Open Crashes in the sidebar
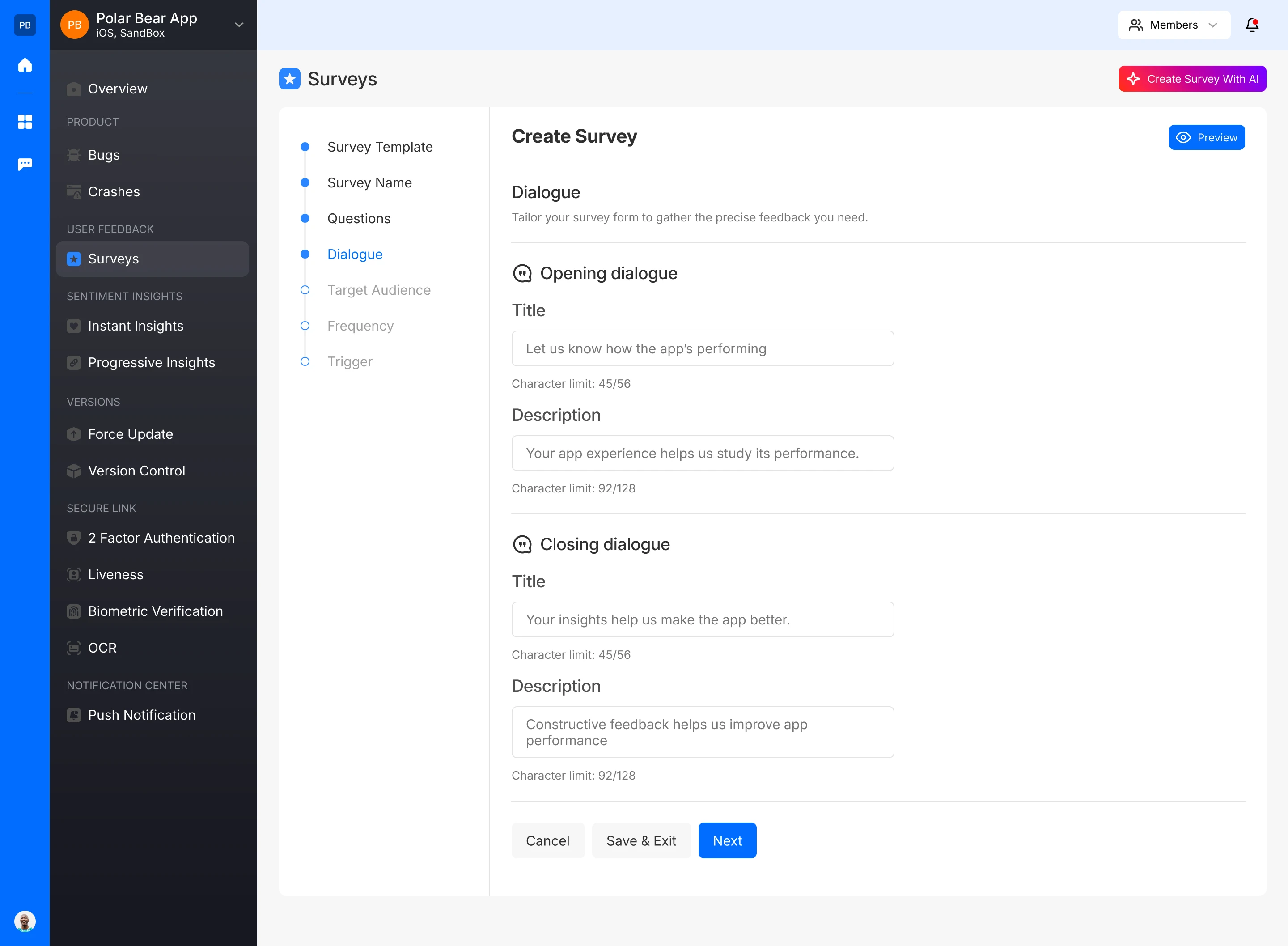Viewport: 1288px width, 946px height. pyautogui.click(x=113, y=192)
